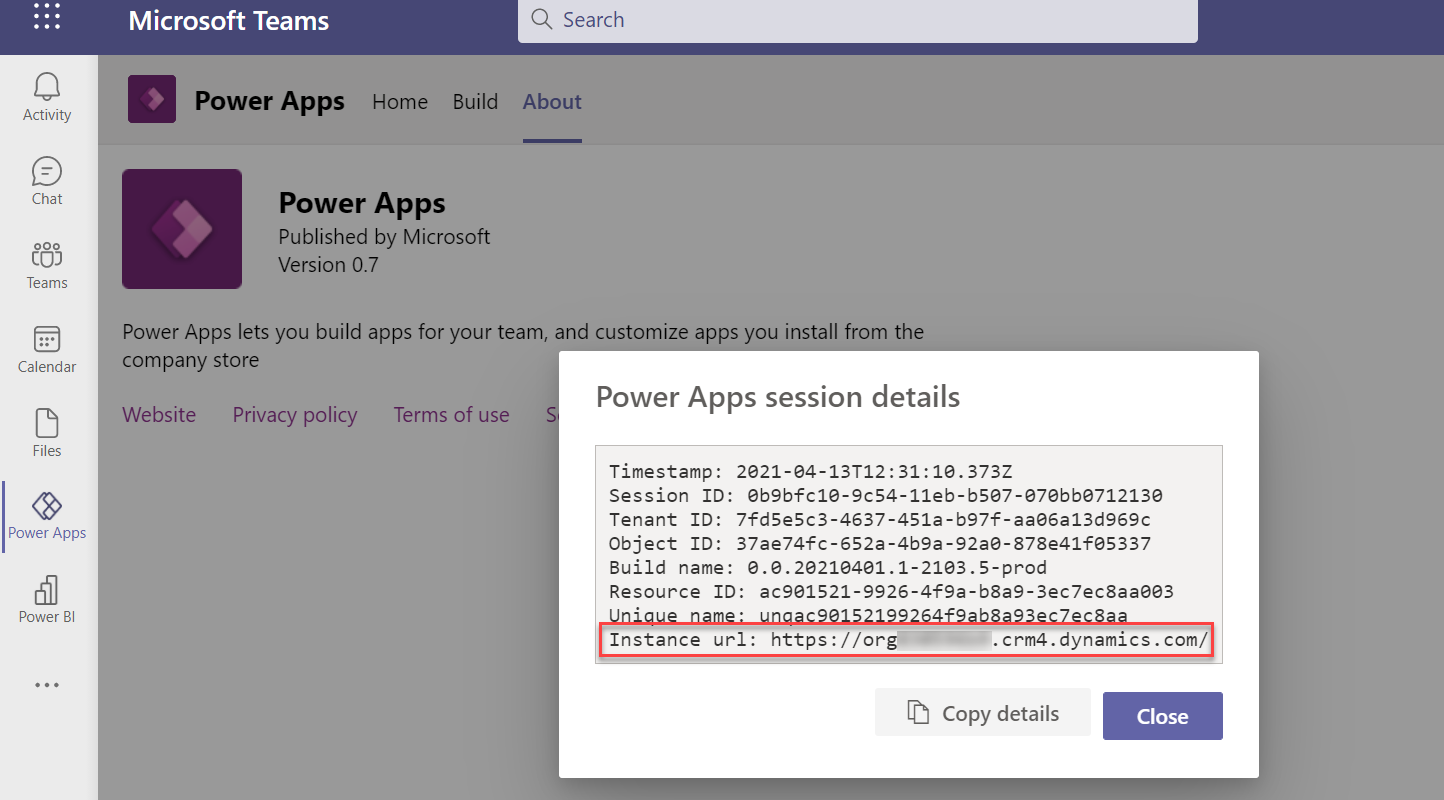The width and height of the screenshot is (1444, 800).
Task: Click the Object ID line
Action: (880, 544)
